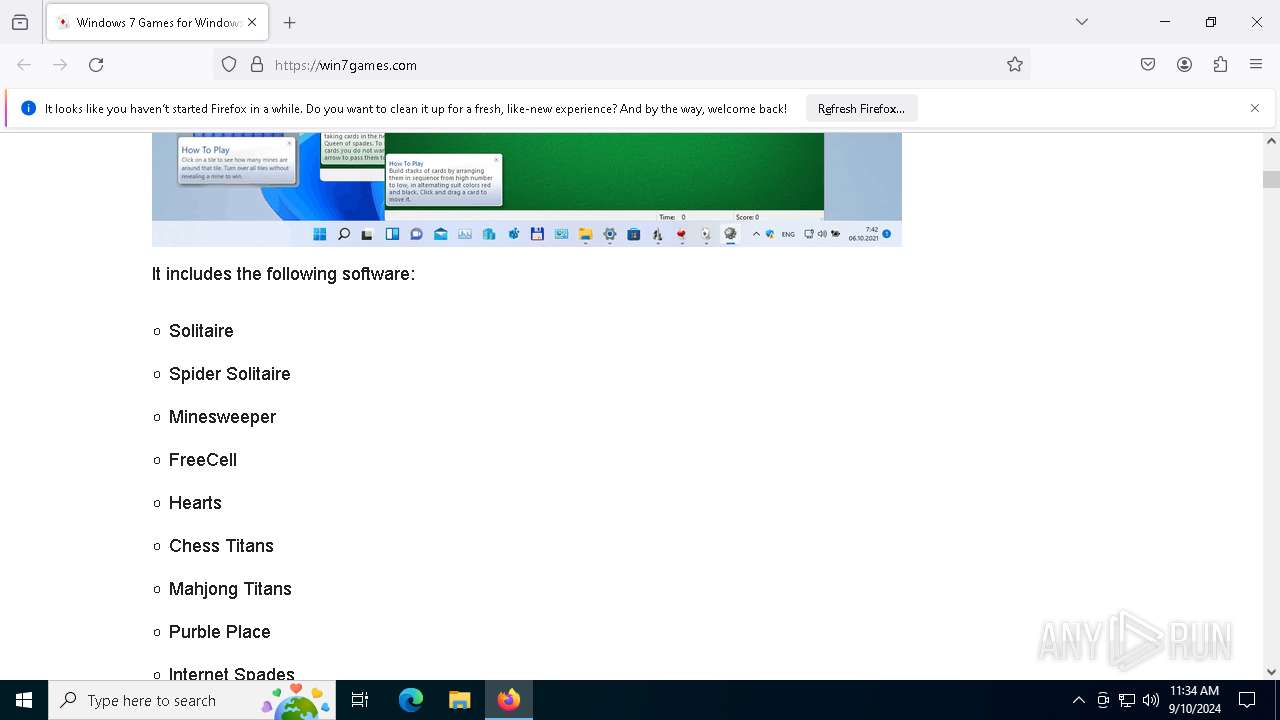Open the Action Center notifications icon

click(1247, 700)
